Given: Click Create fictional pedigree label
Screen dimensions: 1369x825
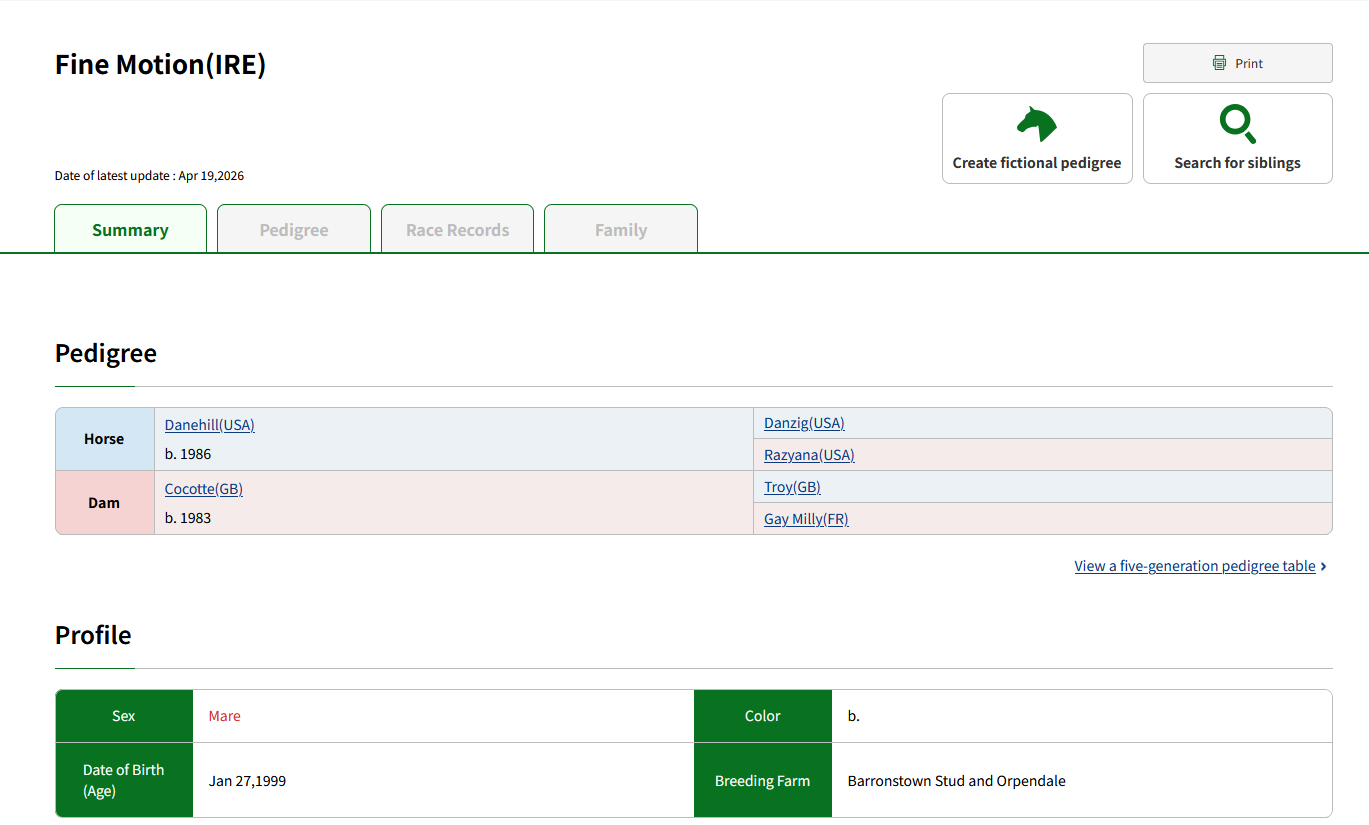Looking at the screenshot, I should pyautogui.click(x=1037, y=163).
